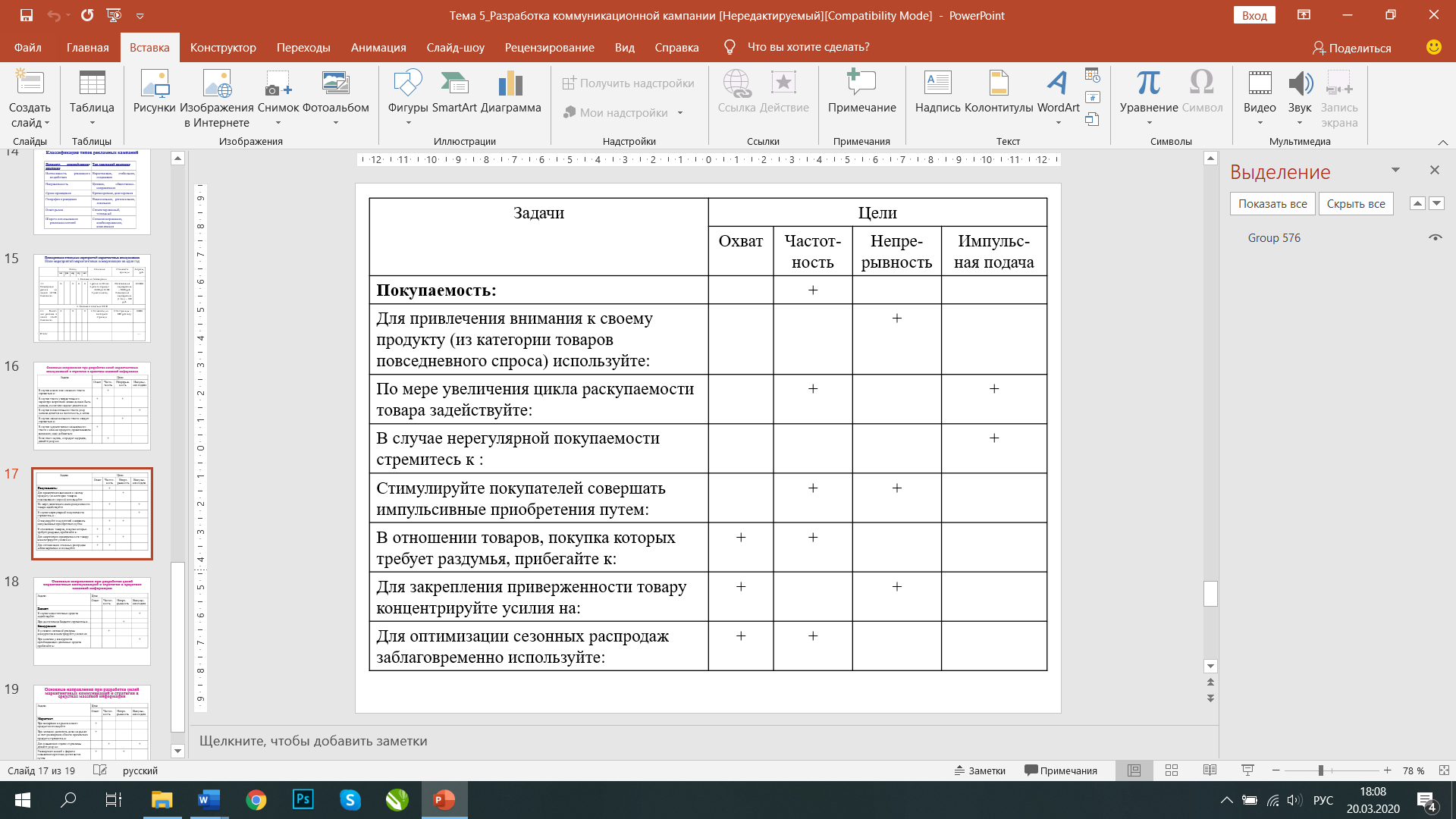Click Изображения в Интернете icon
1456x819 pixels.
pyautogui.click(x=217, y=83)
